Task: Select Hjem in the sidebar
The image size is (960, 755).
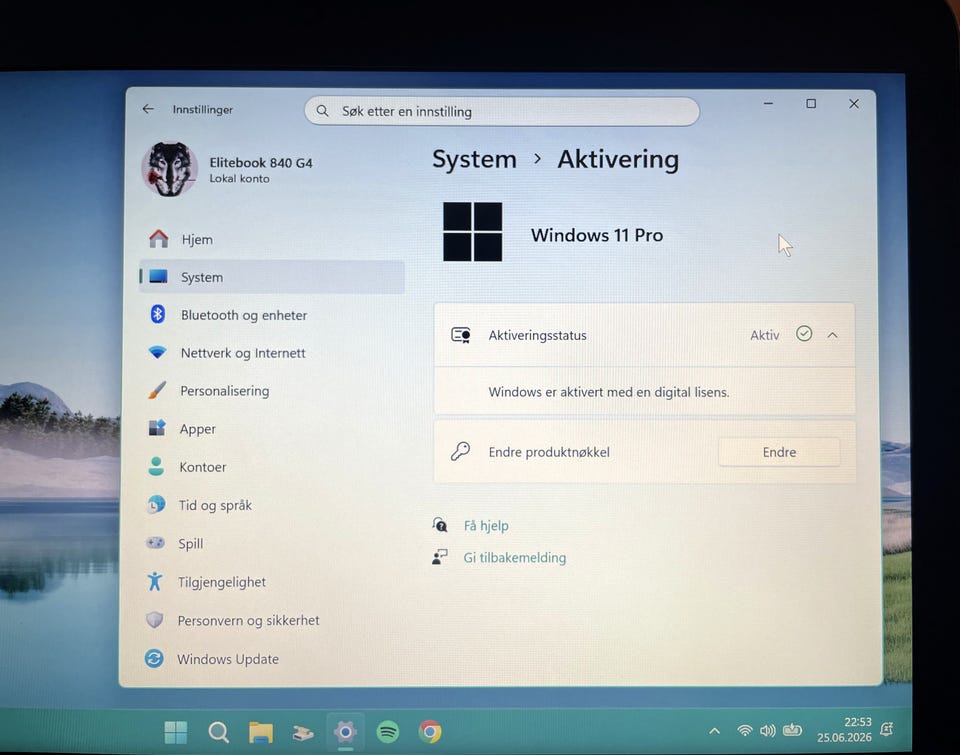Action: coord(272,239)
